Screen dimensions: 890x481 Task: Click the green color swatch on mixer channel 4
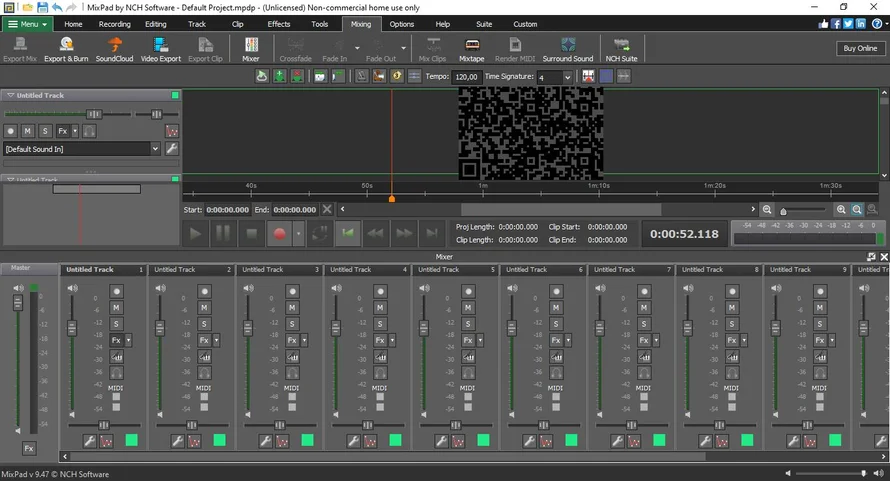pos(396,440)
